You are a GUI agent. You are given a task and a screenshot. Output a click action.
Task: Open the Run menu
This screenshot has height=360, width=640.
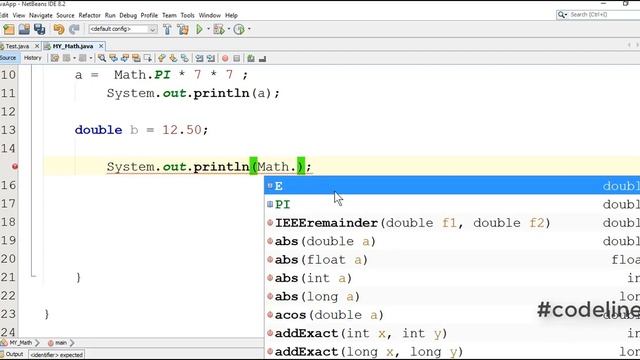click(110, 15)
